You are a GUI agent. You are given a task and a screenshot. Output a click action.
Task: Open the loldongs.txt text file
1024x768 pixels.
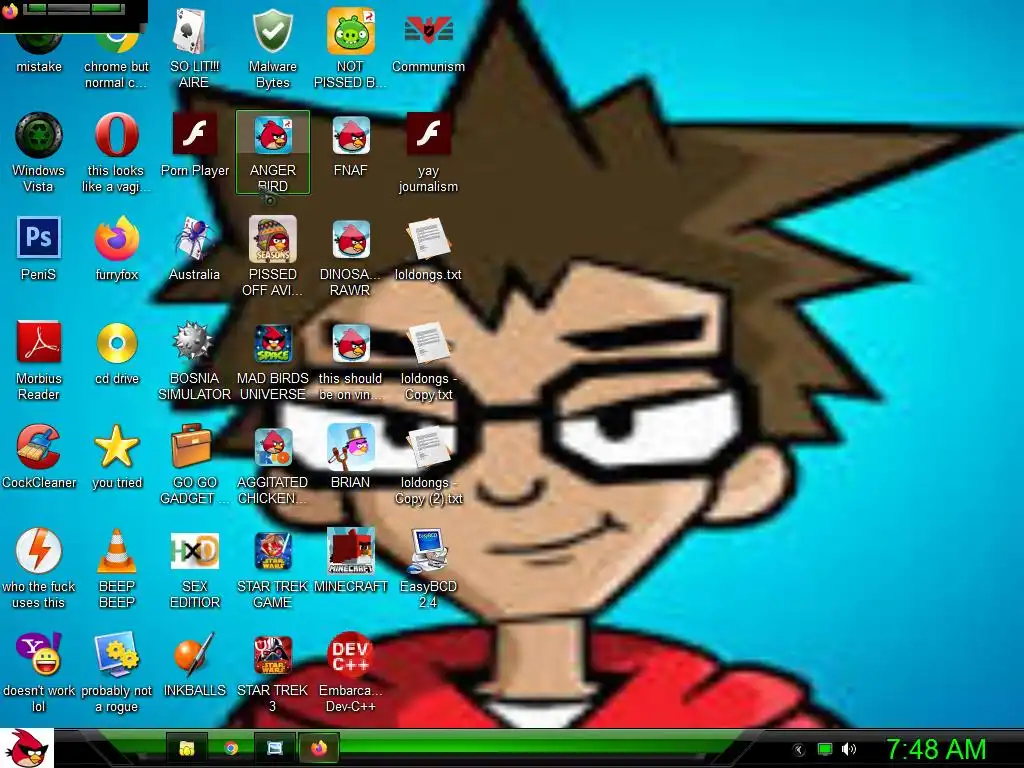point(428,249)
